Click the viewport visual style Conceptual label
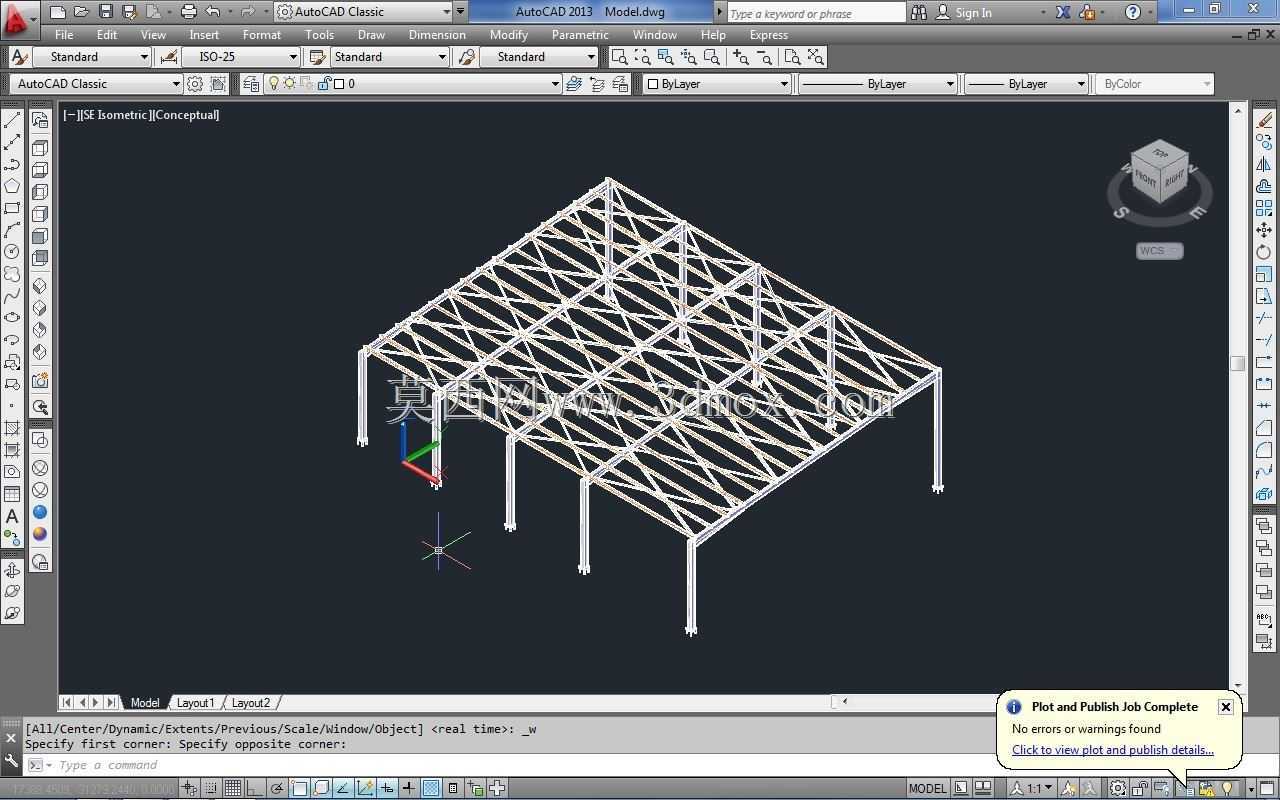This screenshot has width=1280, height=800. pos(185,115)
